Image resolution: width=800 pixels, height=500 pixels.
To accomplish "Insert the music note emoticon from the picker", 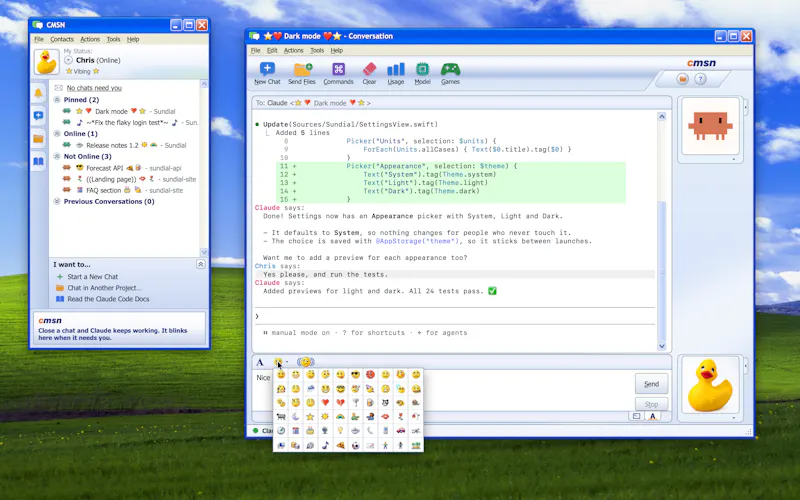I will tap(326, 445).
